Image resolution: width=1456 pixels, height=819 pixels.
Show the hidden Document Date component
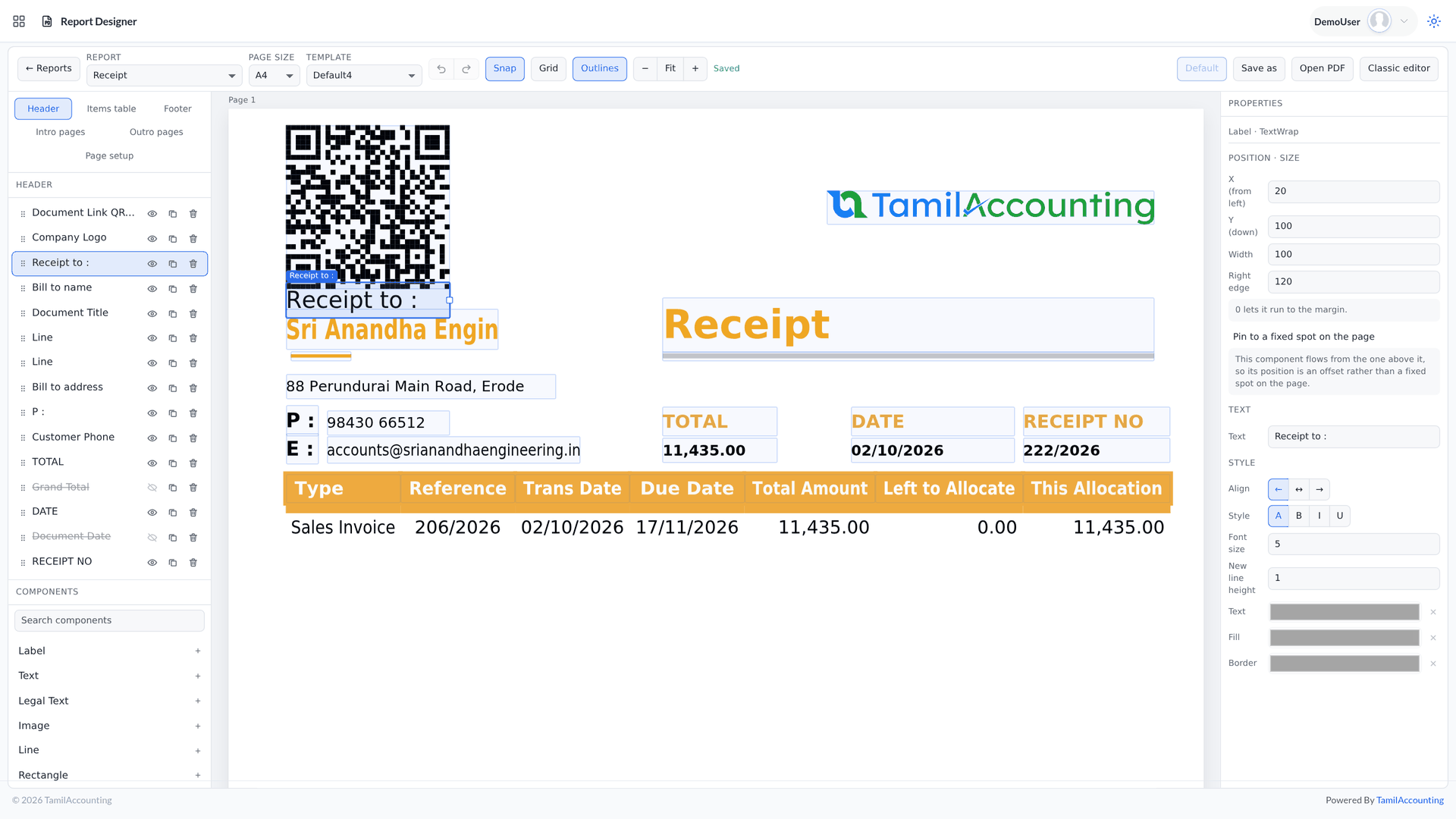tap(152, 538)
